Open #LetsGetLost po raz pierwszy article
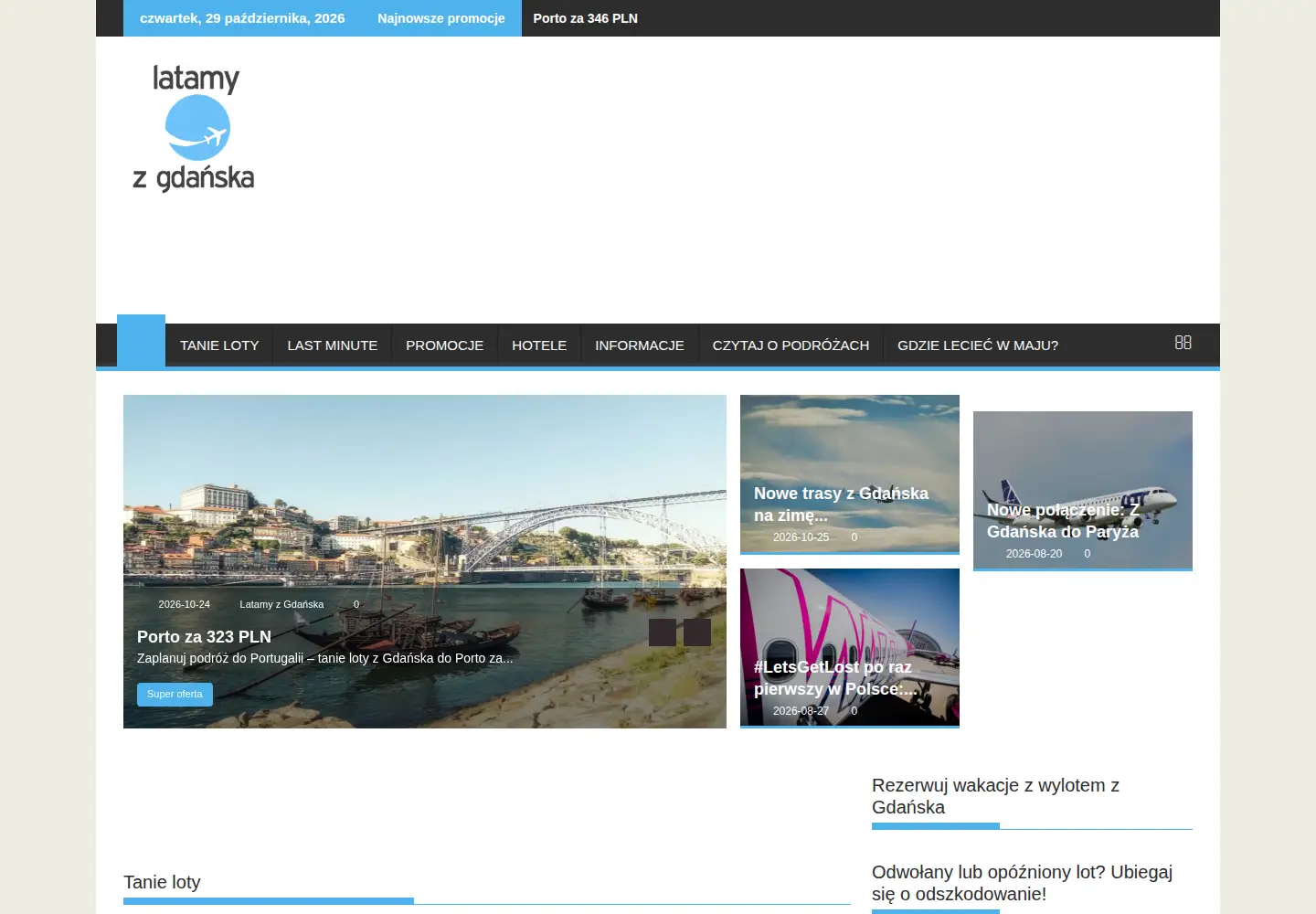This screenshot has width=1316, height=914. [x=835, y=677]
